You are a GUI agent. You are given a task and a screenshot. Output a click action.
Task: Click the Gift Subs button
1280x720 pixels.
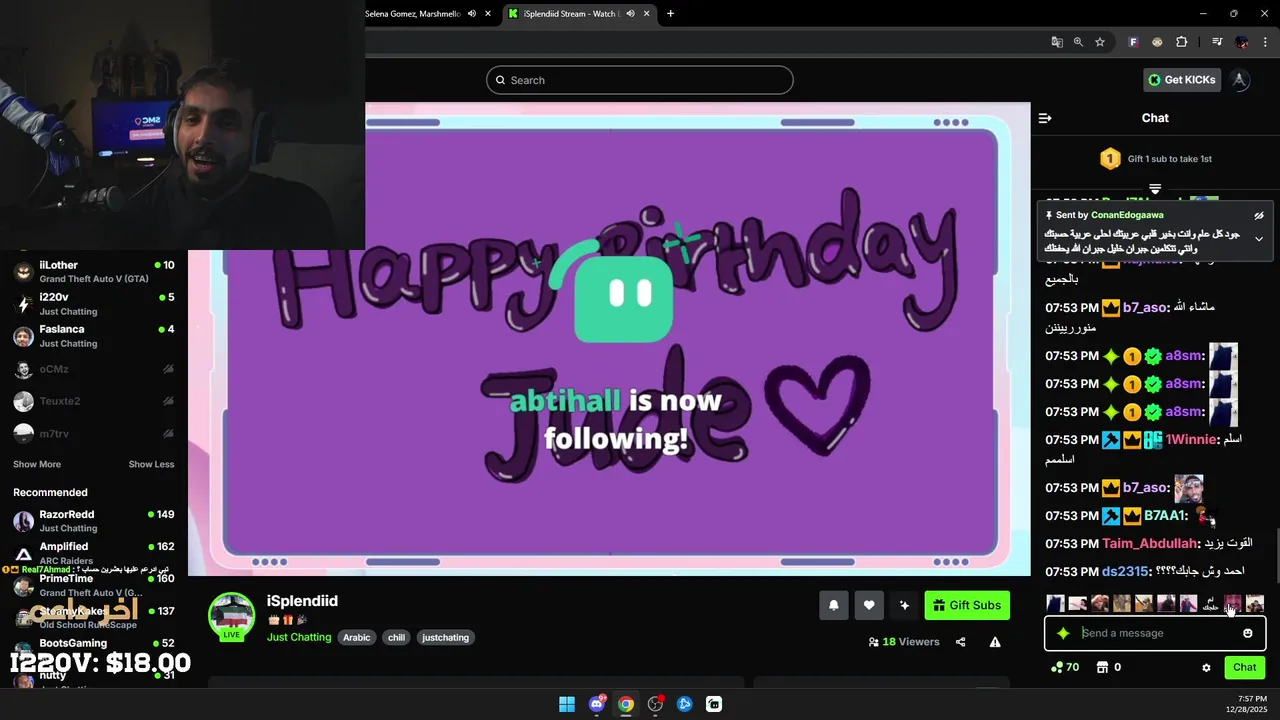point(967,605)
